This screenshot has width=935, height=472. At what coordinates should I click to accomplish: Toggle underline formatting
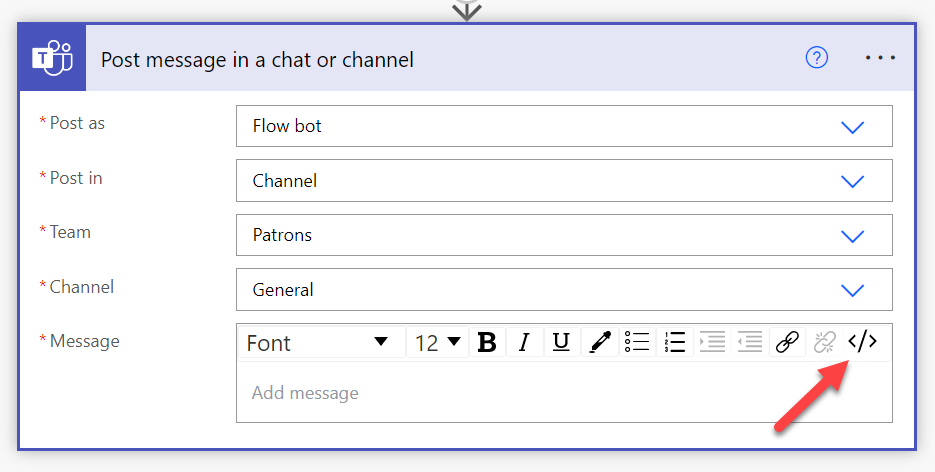pyautogui.click(x=561, y=342)
